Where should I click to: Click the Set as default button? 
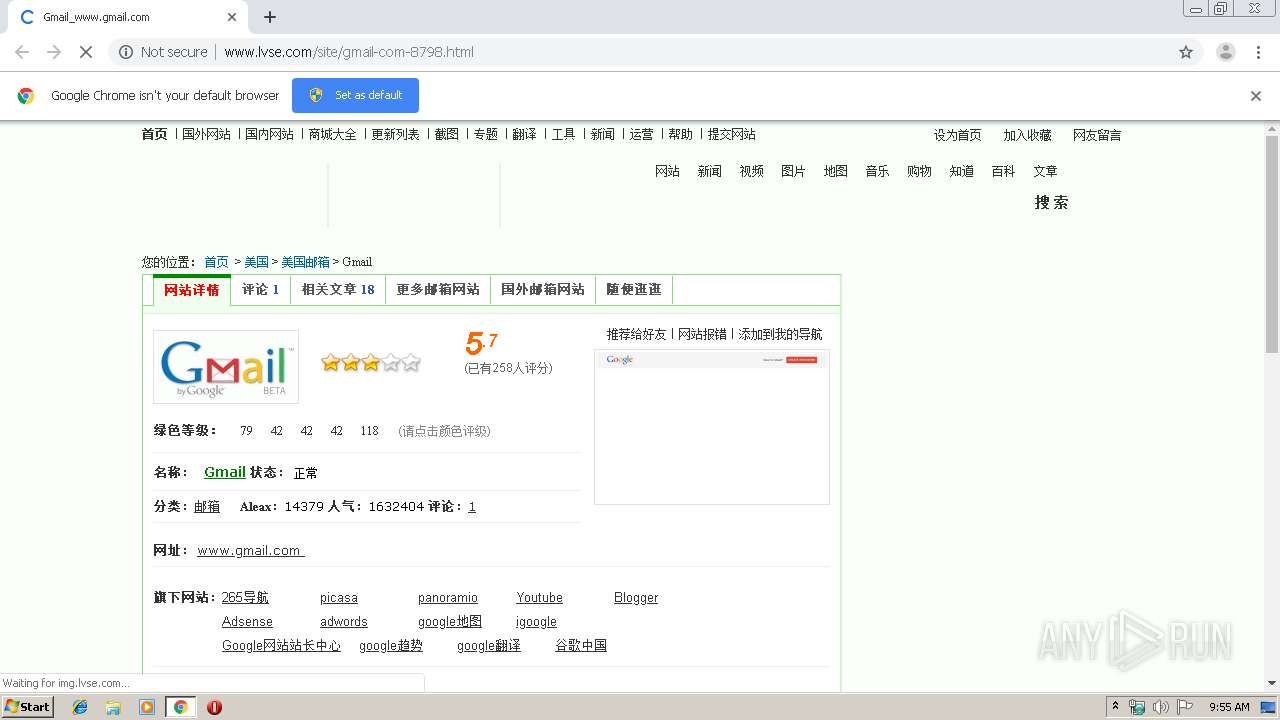[x=355, y=95]
